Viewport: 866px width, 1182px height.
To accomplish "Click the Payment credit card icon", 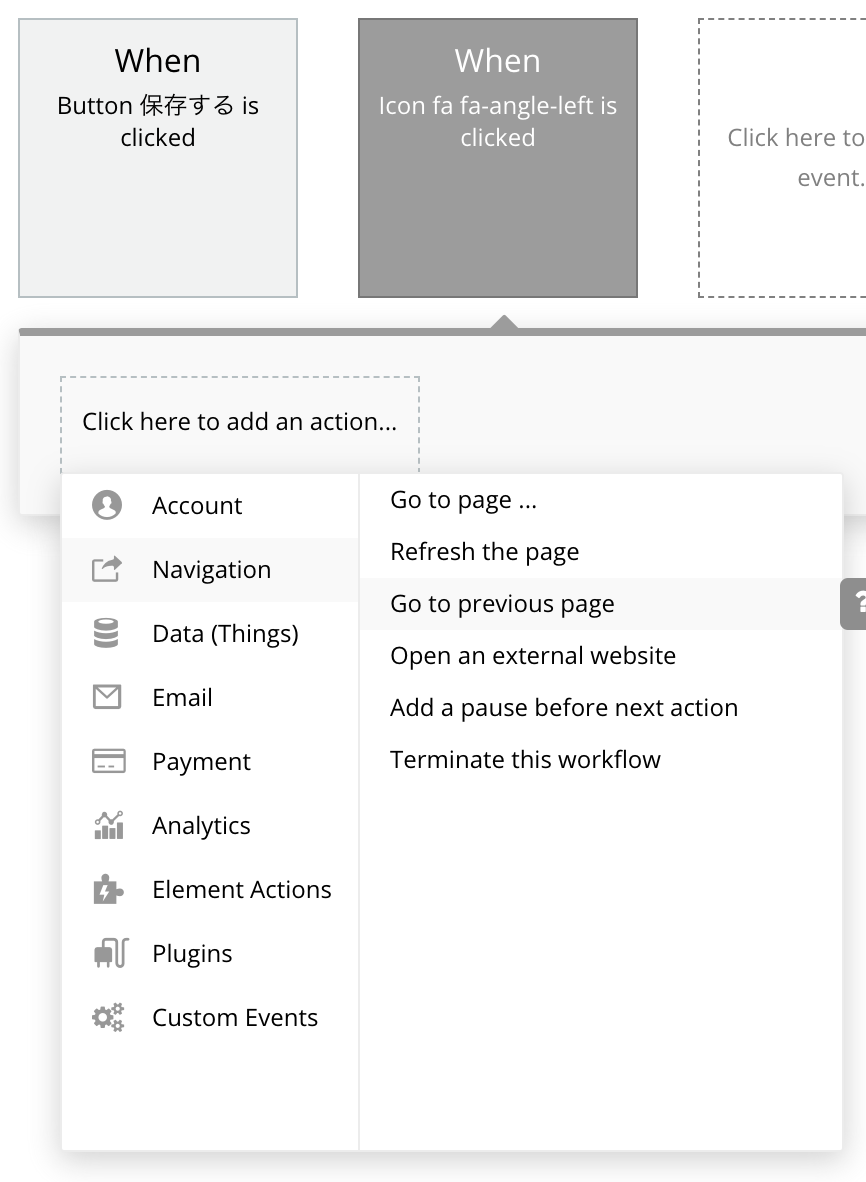I will coord(107,761).
